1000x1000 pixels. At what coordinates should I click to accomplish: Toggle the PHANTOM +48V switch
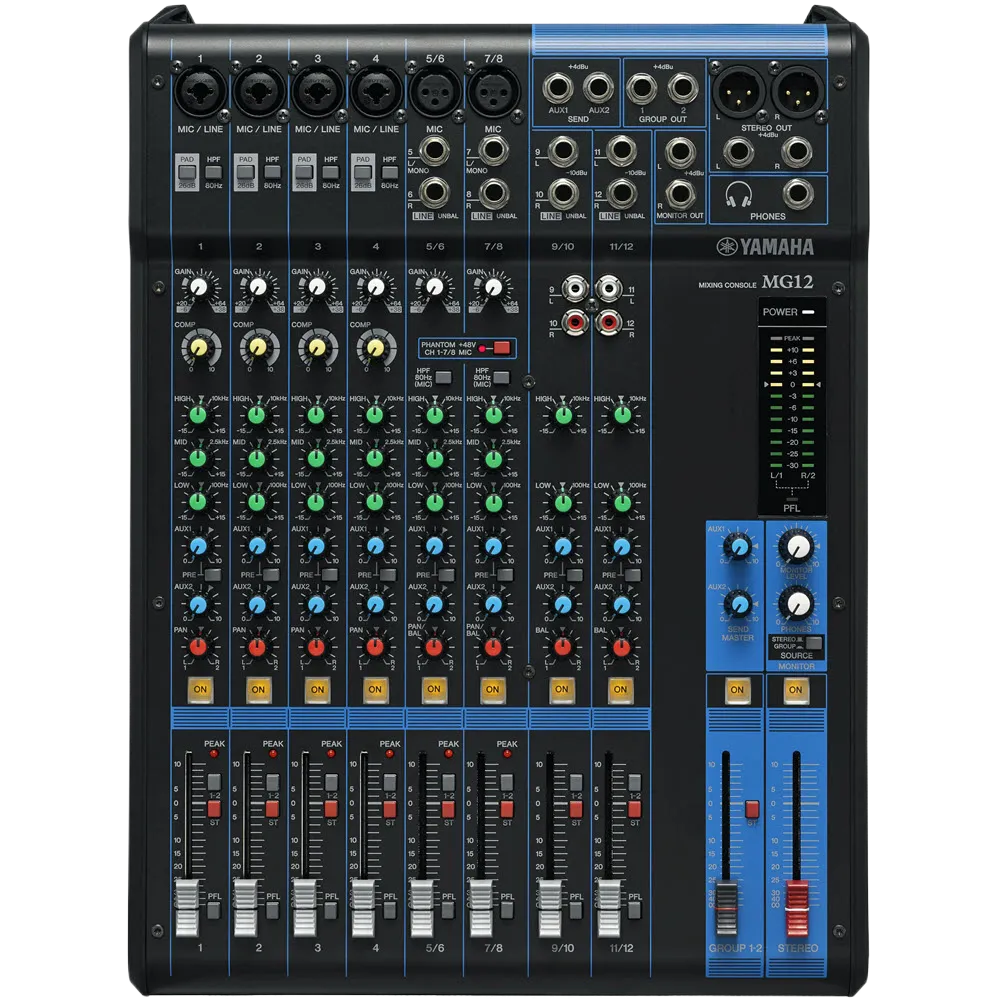click(500, 348)
